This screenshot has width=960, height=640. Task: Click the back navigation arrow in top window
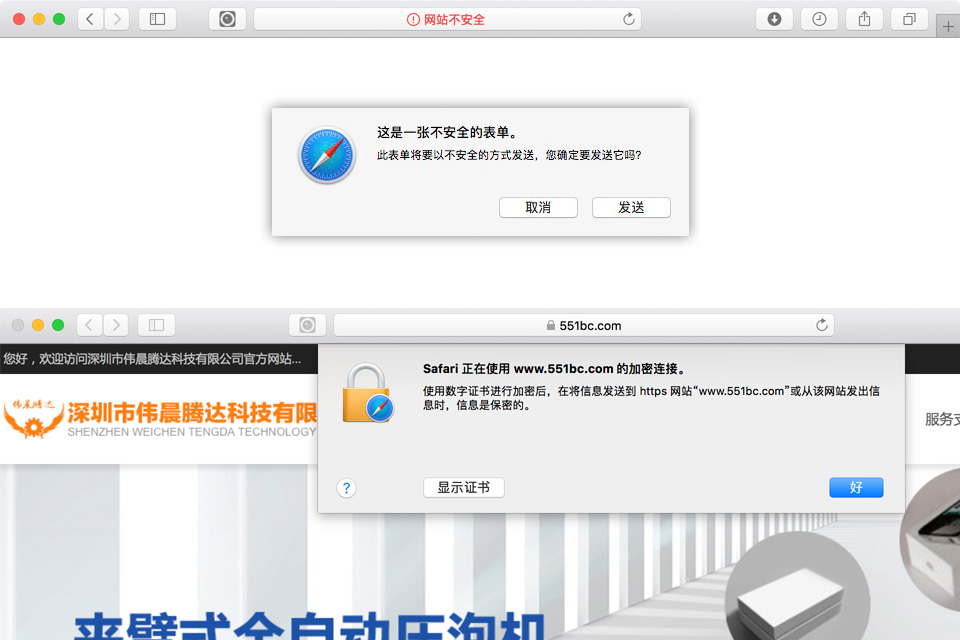pyautogui.click(x=88, y=18)
